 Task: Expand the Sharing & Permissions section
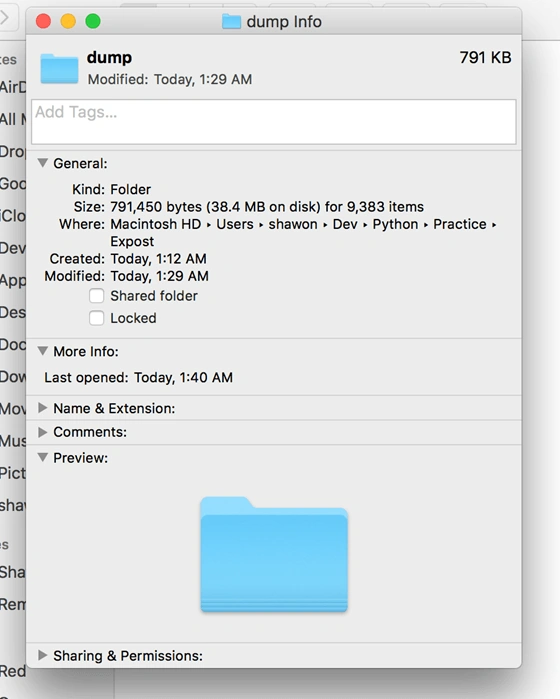(43, 655)
